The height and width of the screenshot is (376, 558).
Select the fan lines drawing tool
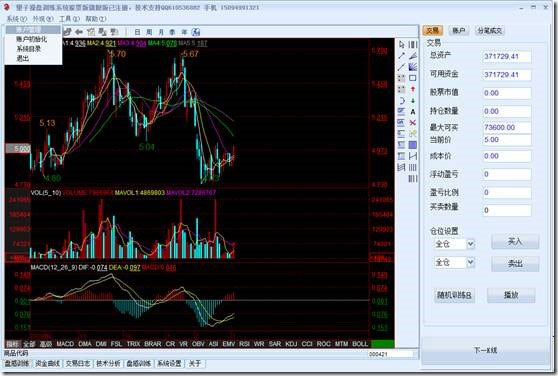click(x=413, y=67)
